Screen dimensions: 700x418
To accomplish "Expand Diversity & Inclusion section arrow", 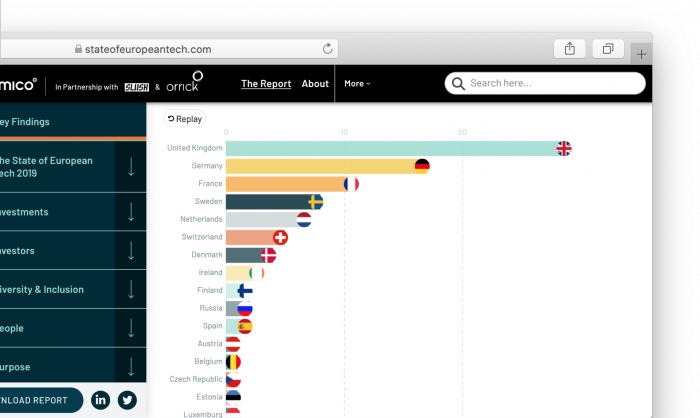I will (131, 289).
